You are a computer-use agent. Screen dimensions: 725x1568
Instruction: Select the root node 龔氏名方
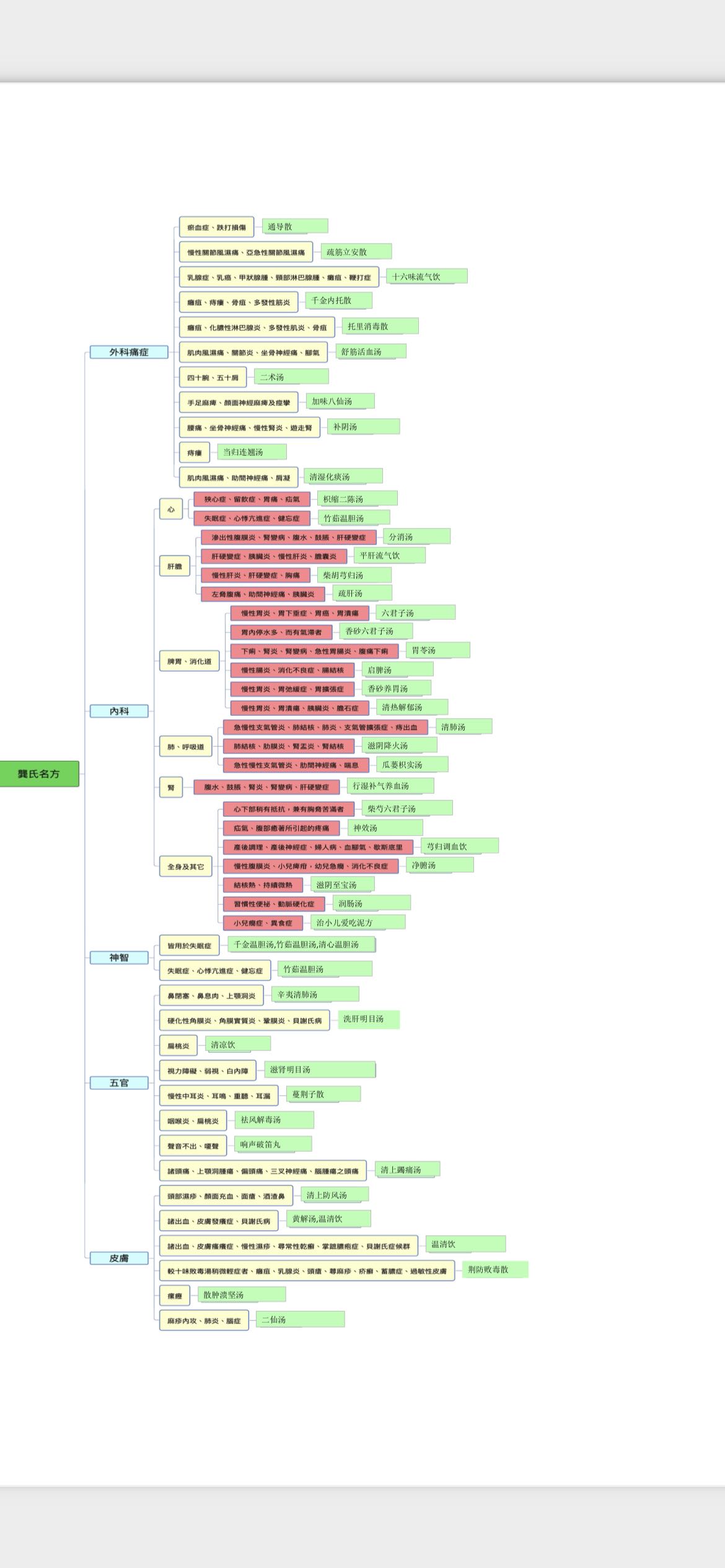pos(39,773)
